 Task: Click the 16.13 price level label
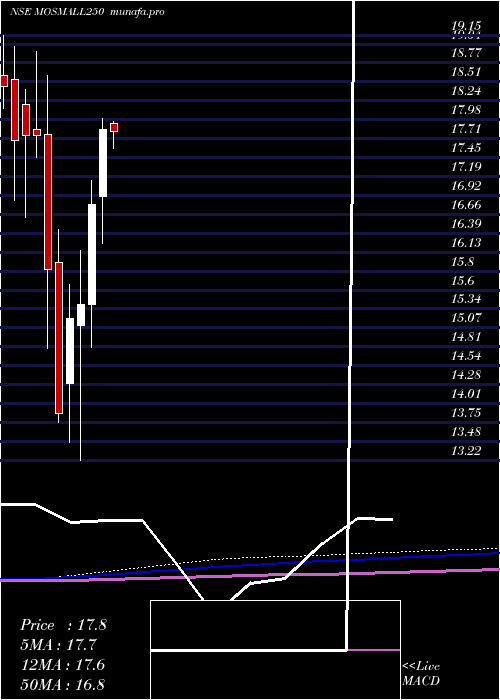pos(466,243)
